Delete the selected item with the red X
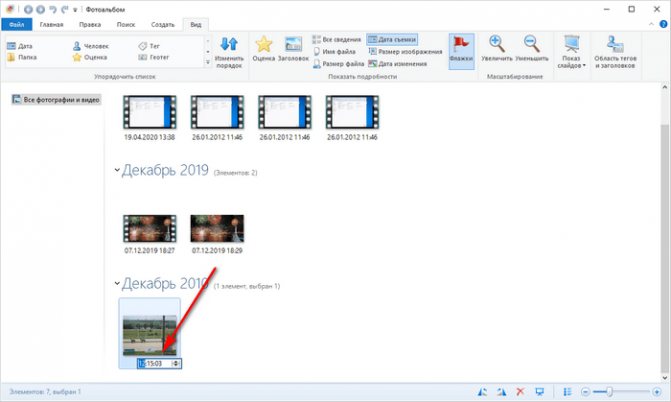 (x=520, y=392)
